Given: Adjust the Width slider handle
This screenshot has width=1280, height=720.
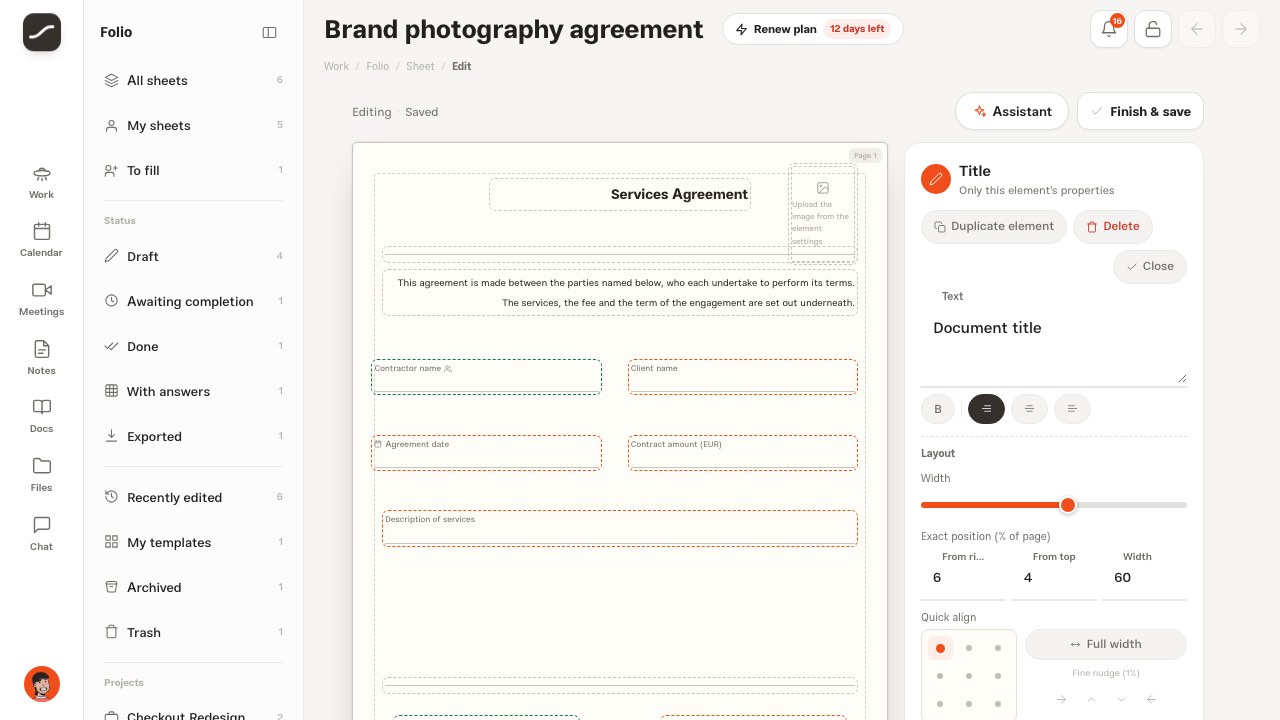Looking at the screenshot, I should [1067, 505].
